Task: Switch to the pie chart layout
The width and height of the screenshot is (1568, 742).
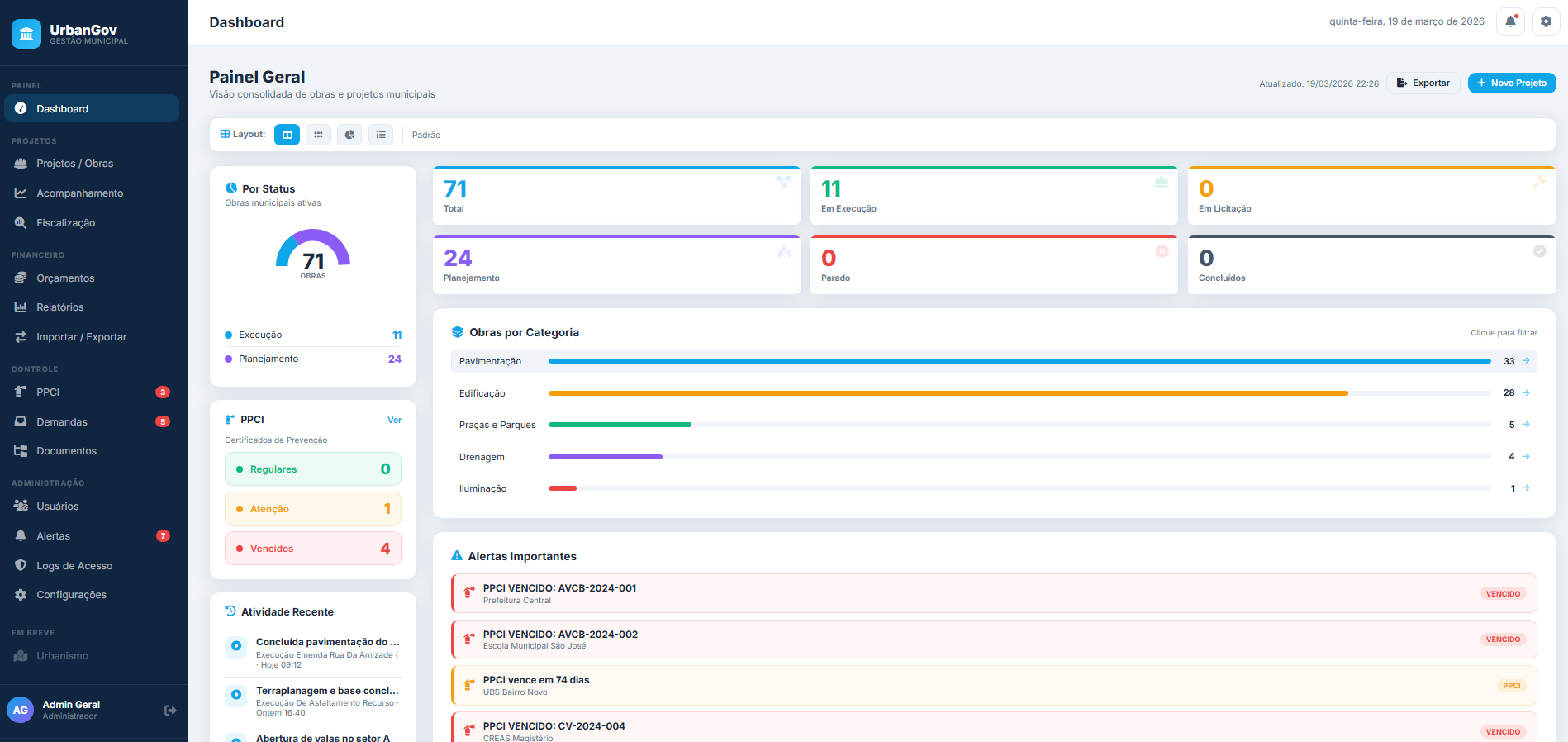Action: pyautogui.click(x=349, y=135)
